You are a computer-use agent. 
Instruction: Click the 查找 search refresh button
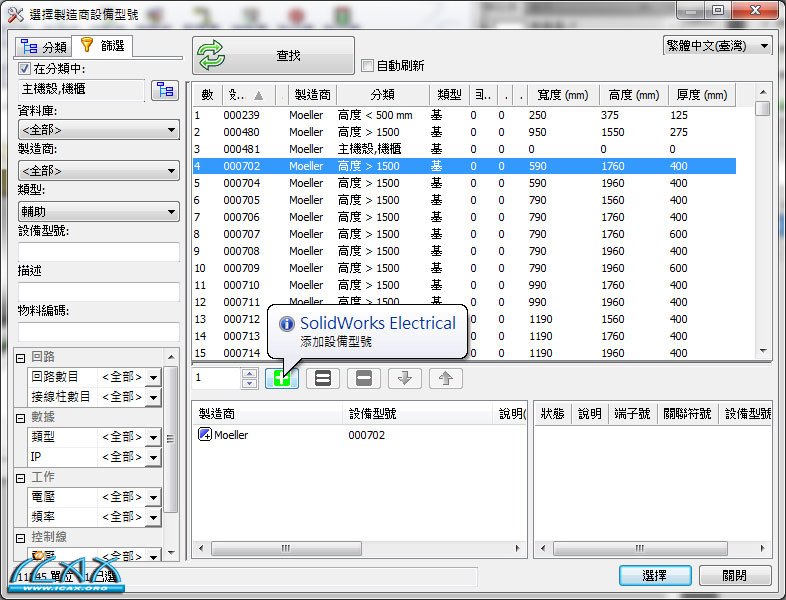[273, 55]
